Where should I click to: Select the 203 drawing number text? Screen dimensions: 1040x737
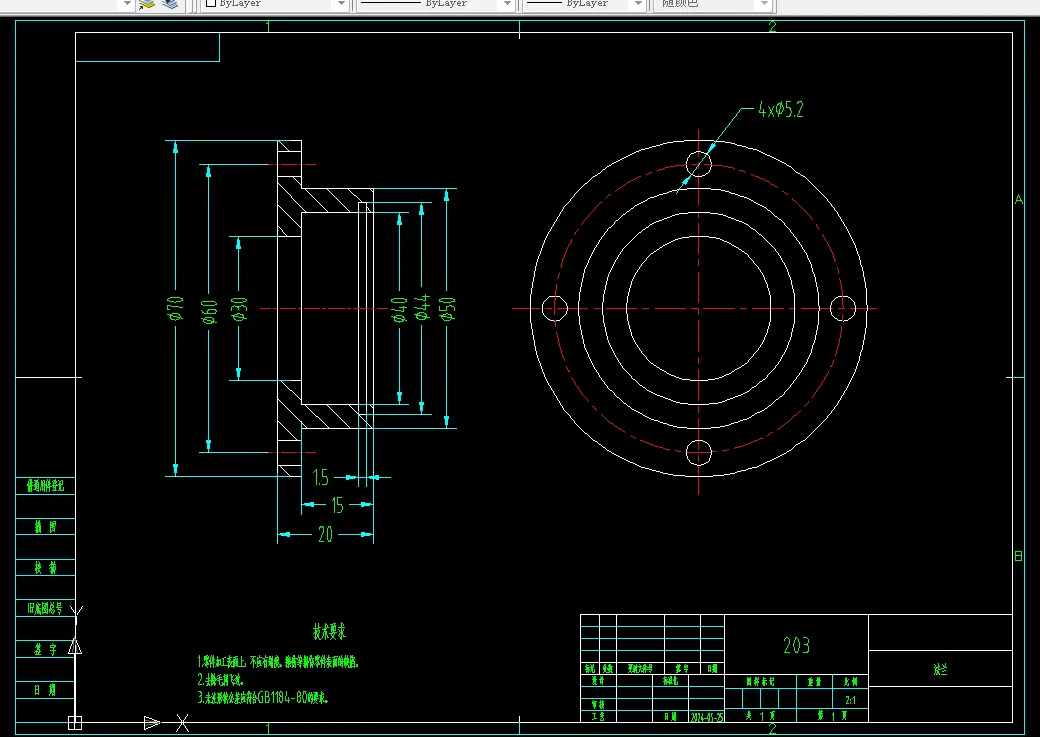point(796,645)
